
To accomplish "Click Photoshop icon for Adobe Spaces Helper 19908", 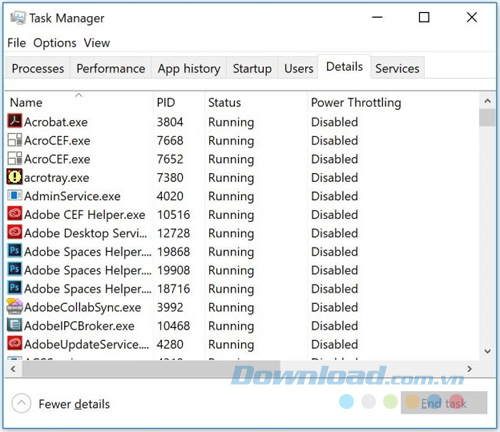I will (x=15, y=269).
